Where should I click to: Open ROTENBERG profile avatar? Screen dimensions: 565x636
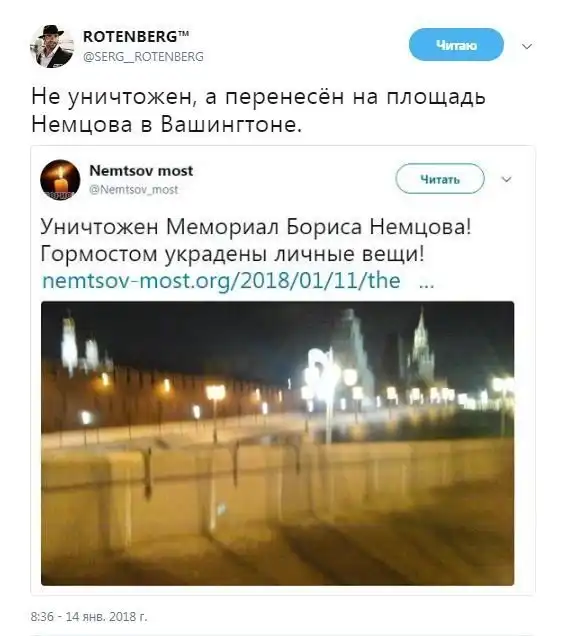[x=52, y=46]
